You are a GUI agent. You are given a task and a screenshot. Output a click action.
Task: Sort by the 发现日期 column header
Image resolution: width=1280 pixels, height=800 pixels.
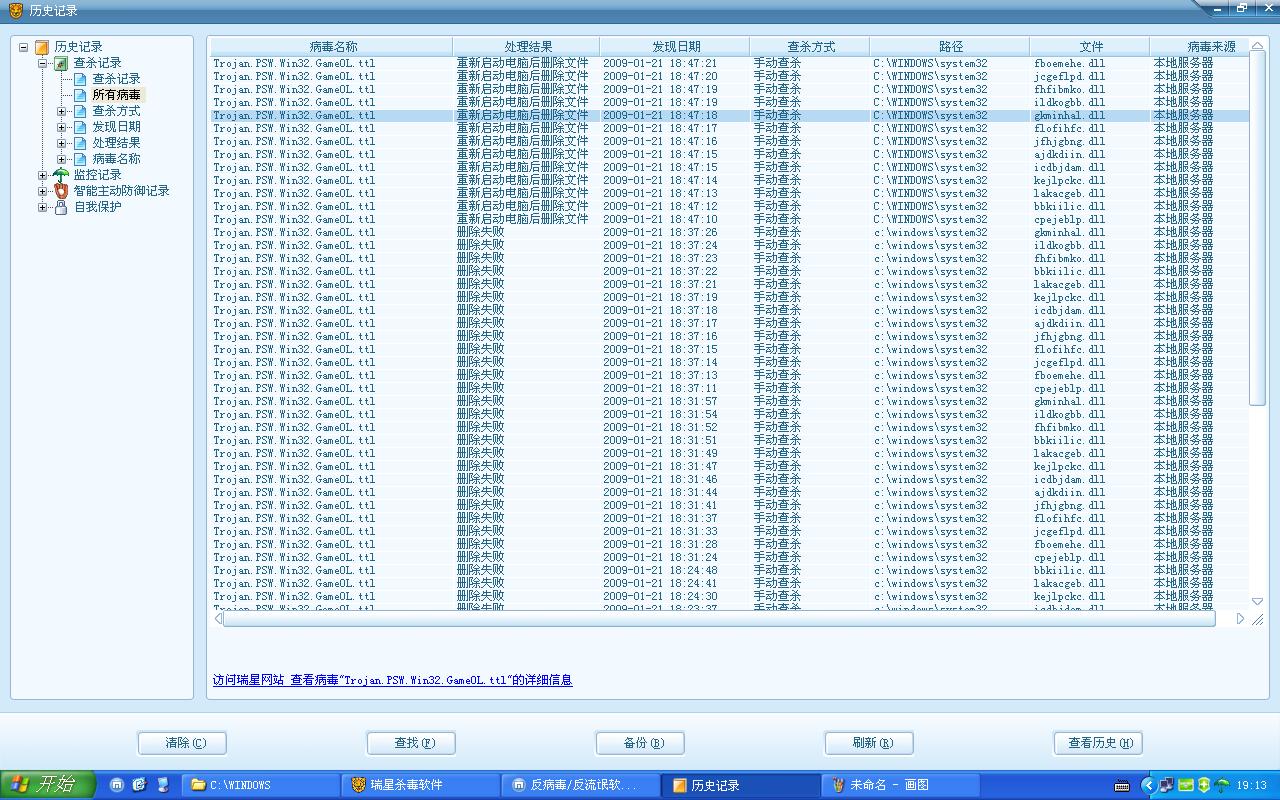tap(675, 47)
